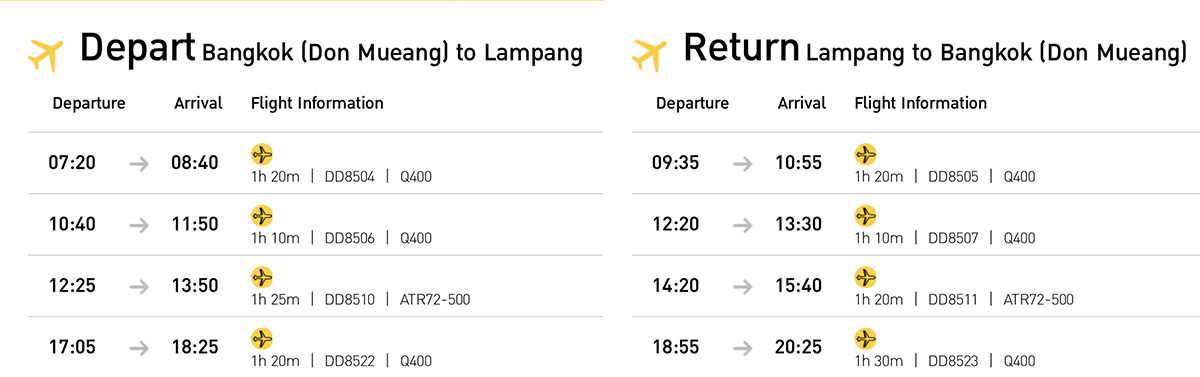Select the 10:40 departure time to Lampang
The height and width of the screenshot is (377, 1200).
coord(72,224)
